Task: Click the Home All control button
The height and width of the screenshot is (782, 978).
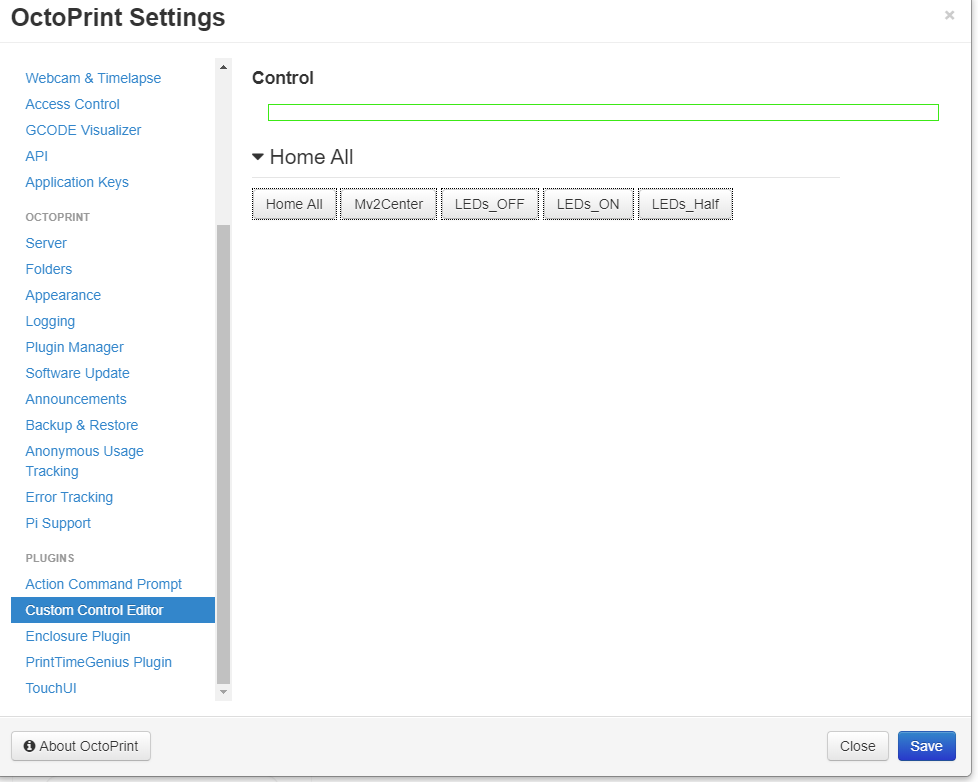Action: [x=294, y=204]
